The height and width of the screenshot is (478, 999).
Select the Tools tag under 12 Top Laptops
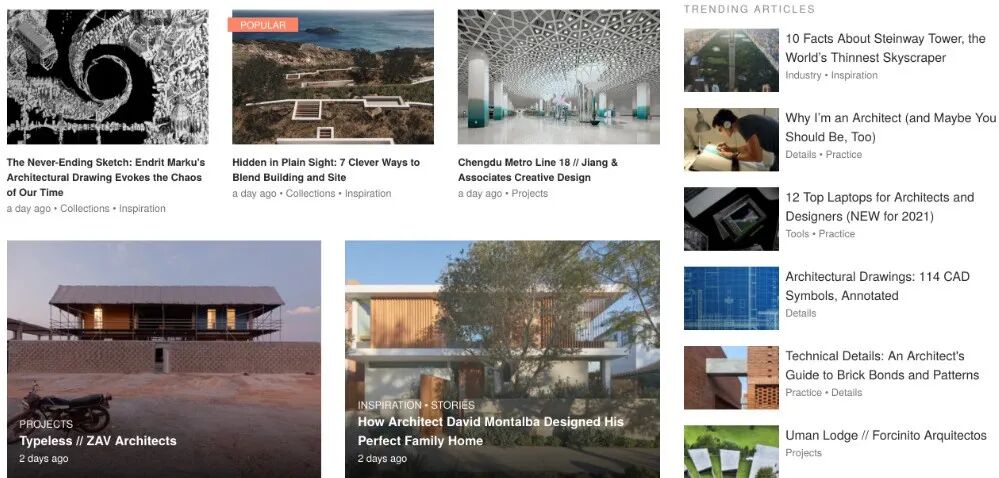click(x=797, y=234)
